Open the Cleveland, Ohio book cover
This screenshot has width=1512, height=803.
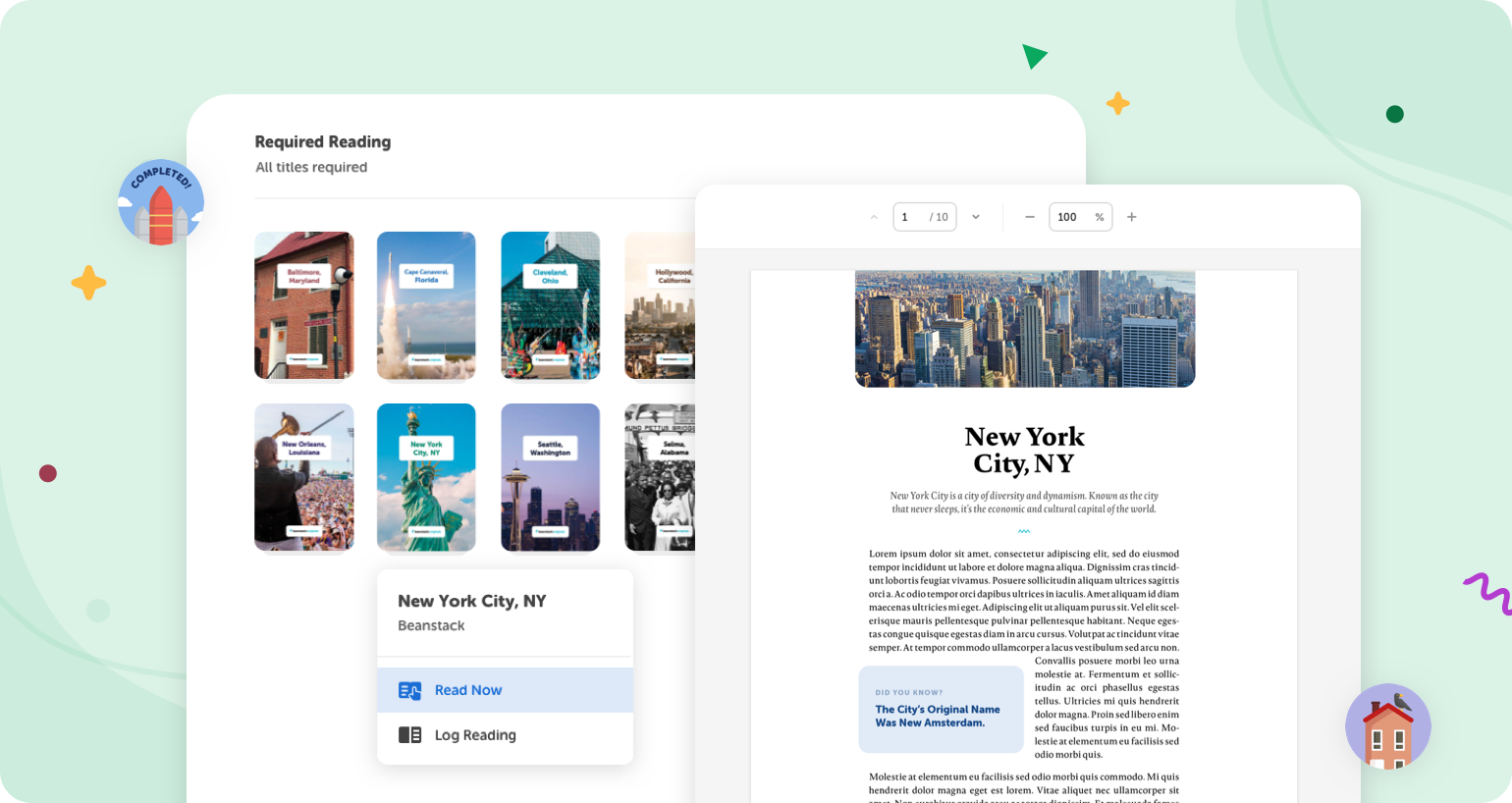[550, 305]
